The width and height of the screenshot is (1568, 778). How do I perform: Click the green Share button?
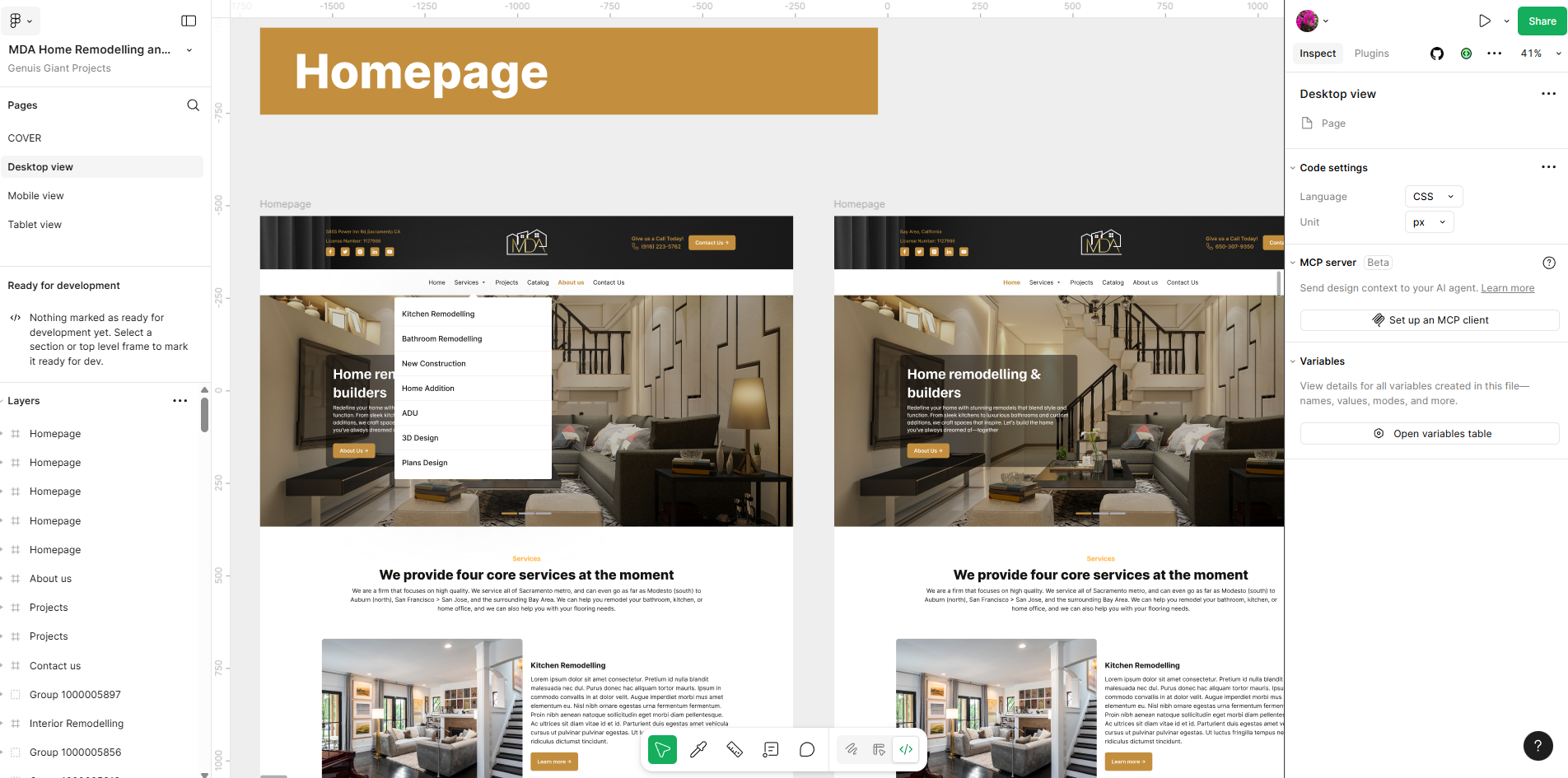pyautogui.click(x=1542, y=21)
